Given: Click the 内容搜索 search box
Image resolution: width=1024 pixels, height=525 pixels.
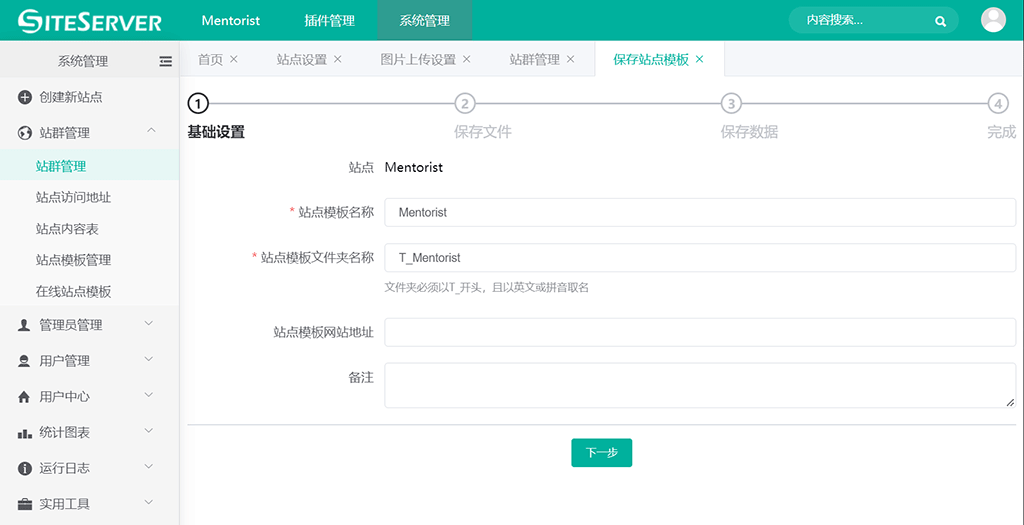Looking at the screenshot, I should (x=860, y=20).
